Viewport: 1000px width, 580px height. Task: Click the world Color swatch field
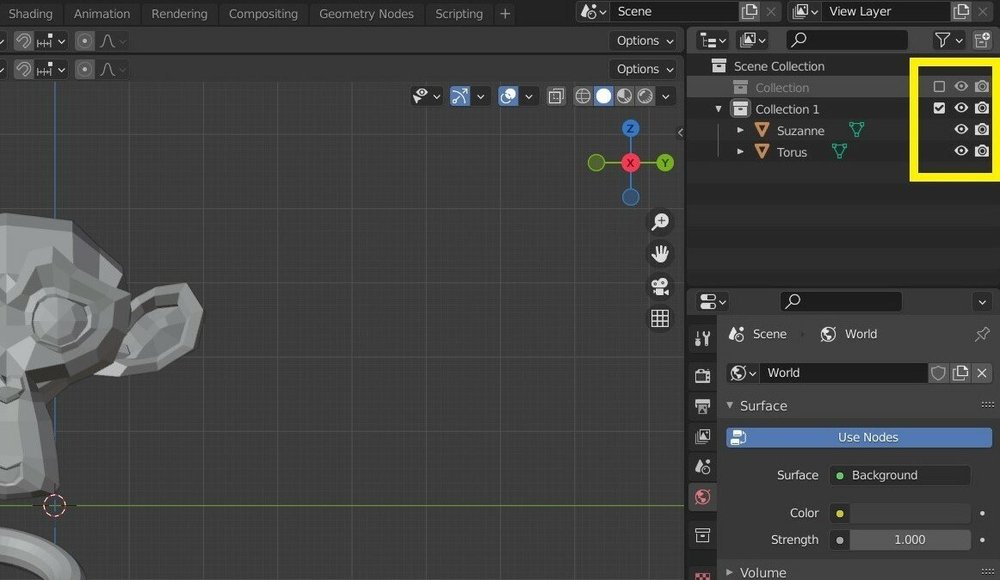click(909, 513)
